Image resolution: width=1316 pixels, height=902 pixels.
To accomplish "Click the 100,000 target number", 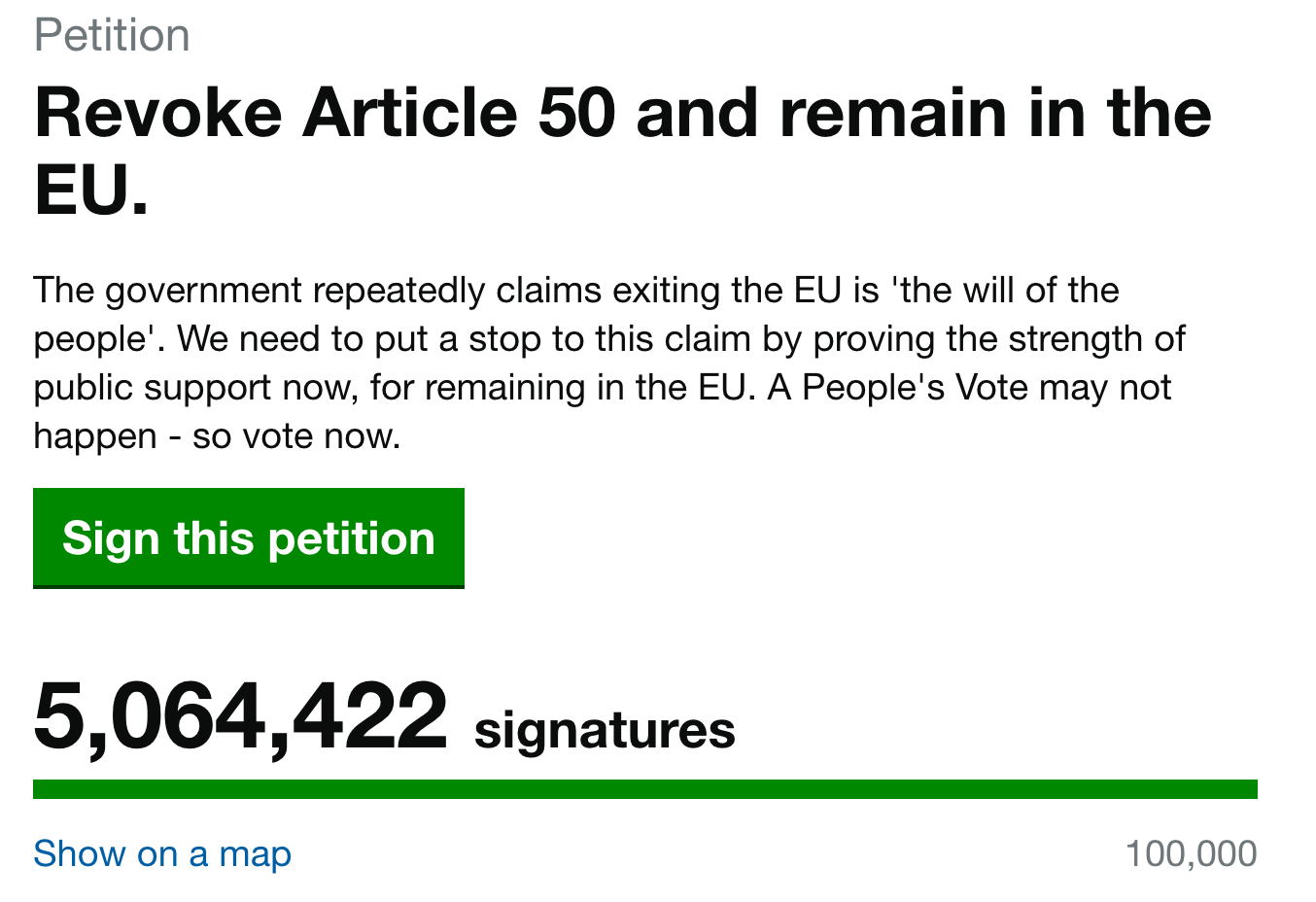I will click(1191, 854).
